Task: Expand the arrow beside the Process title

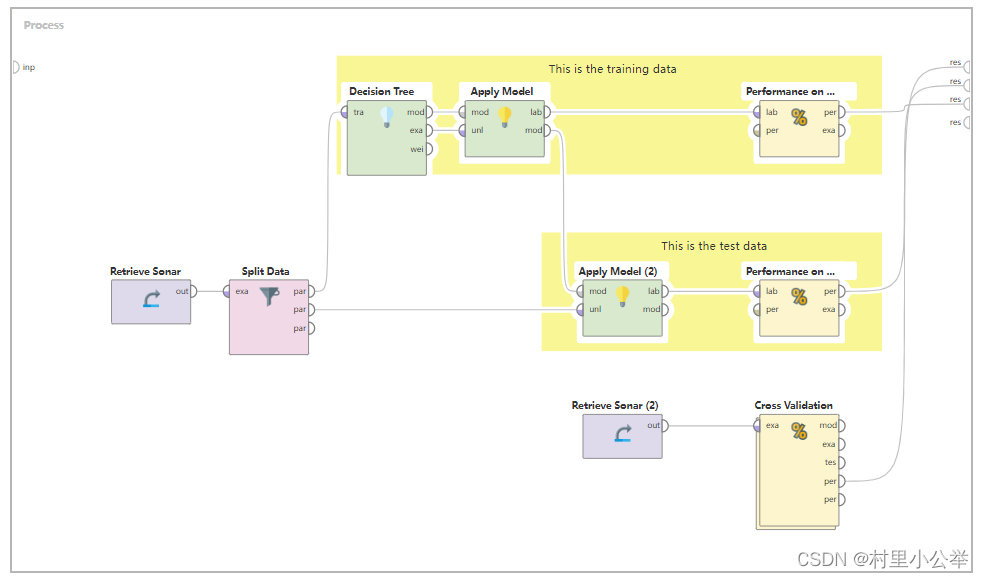Action: (18, 25)
